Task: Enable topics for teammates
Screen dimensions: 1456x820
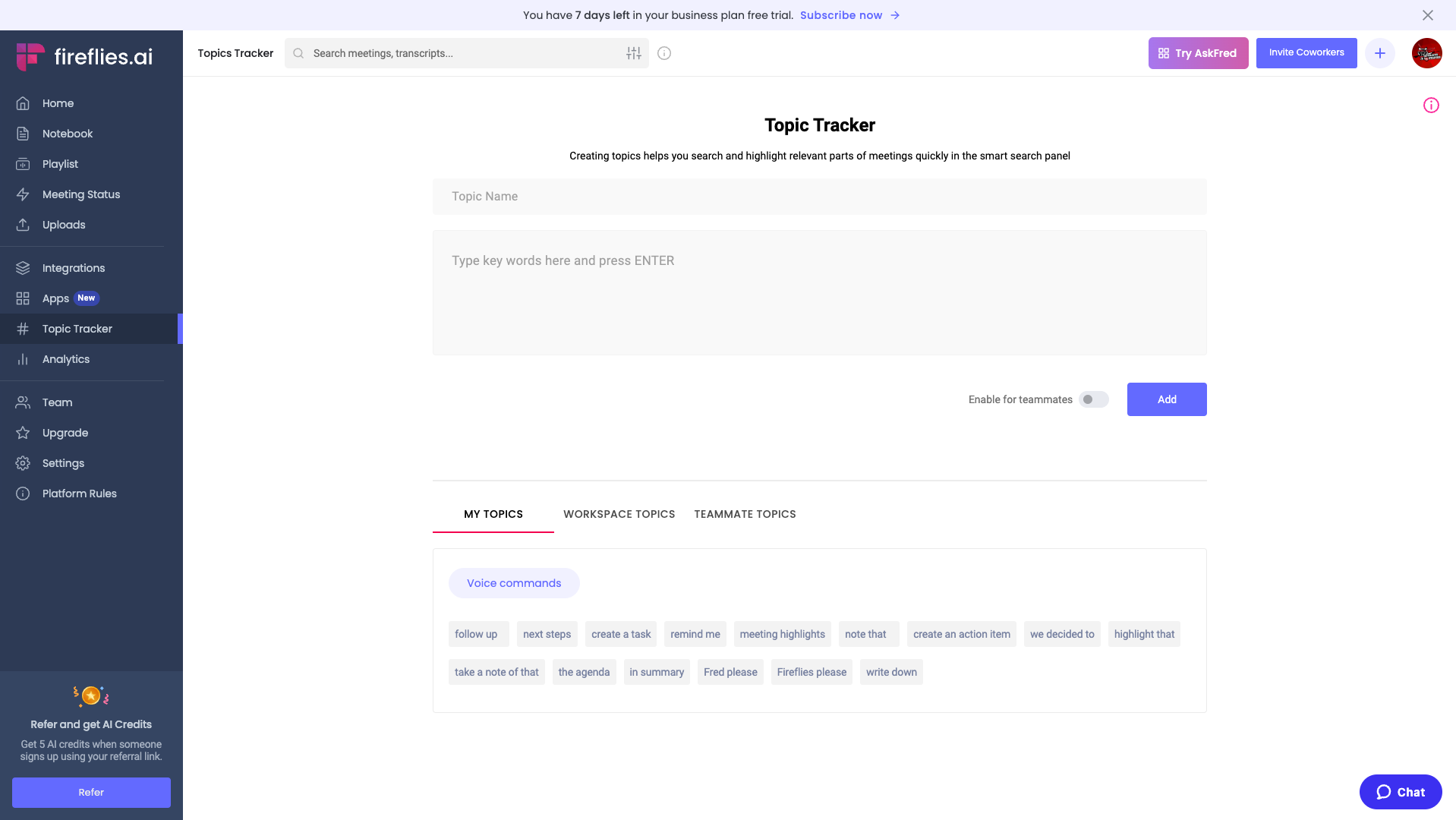Action: pos(1093,399)
